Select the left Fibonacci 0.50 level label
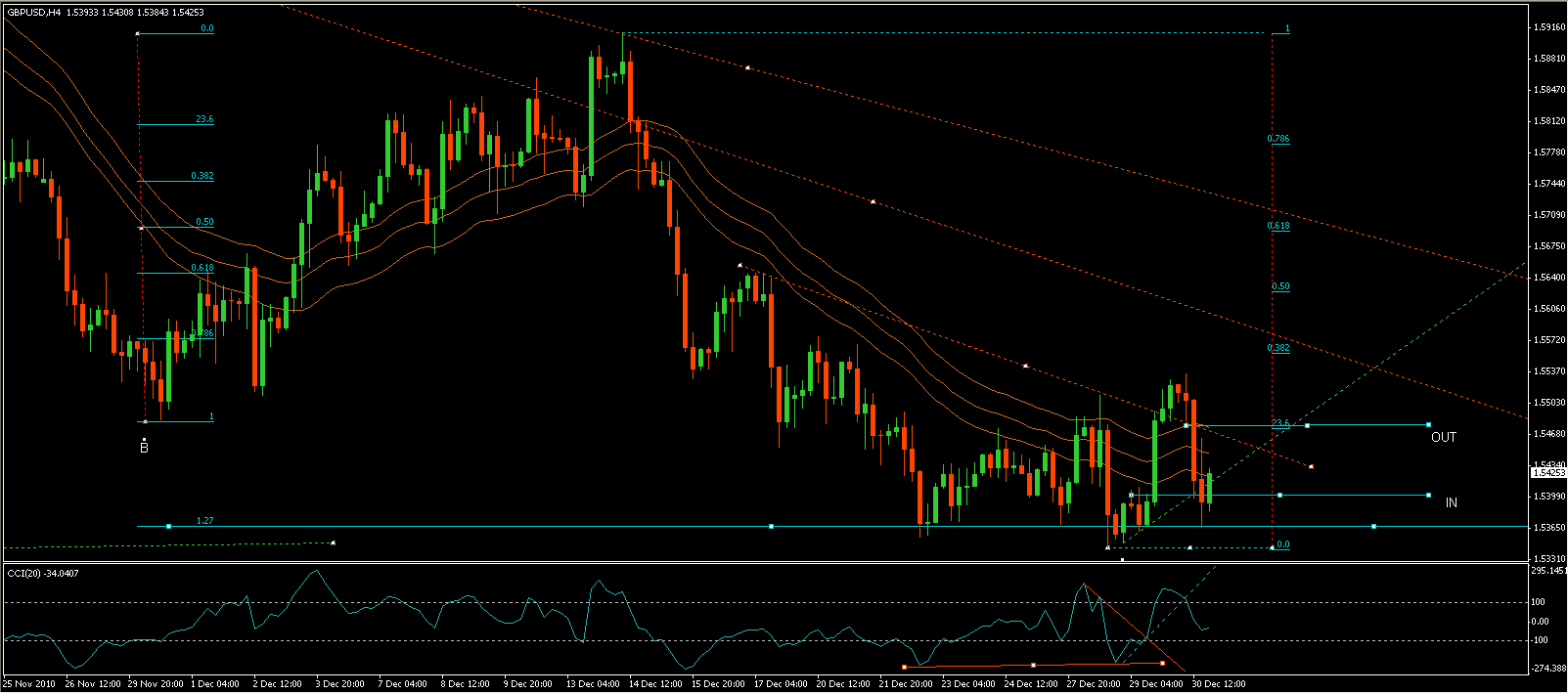 coord(204,222)
